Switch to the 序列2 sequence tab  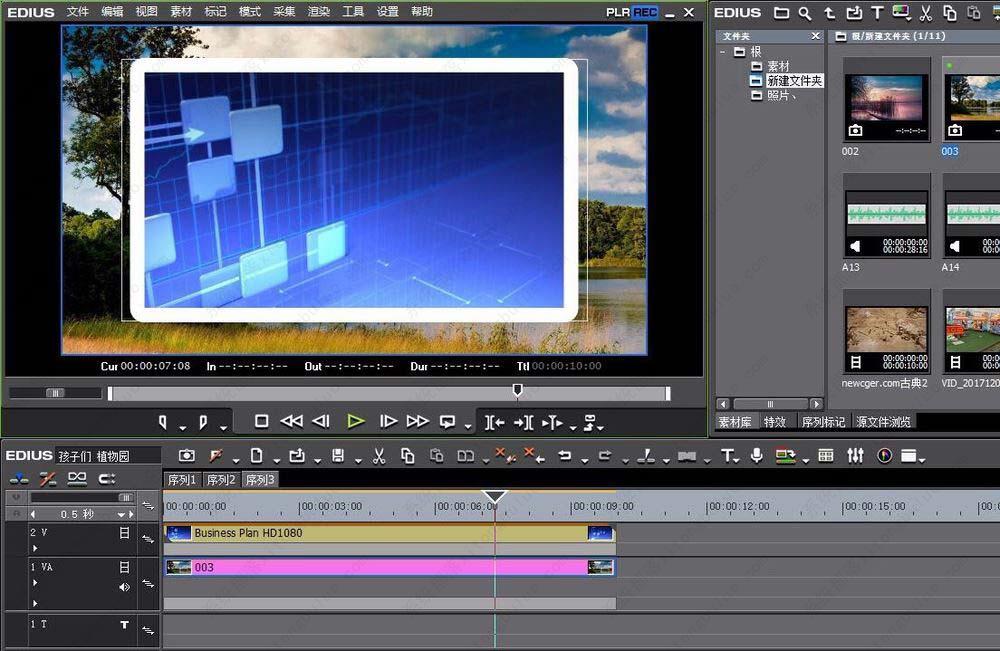[221, 479]
